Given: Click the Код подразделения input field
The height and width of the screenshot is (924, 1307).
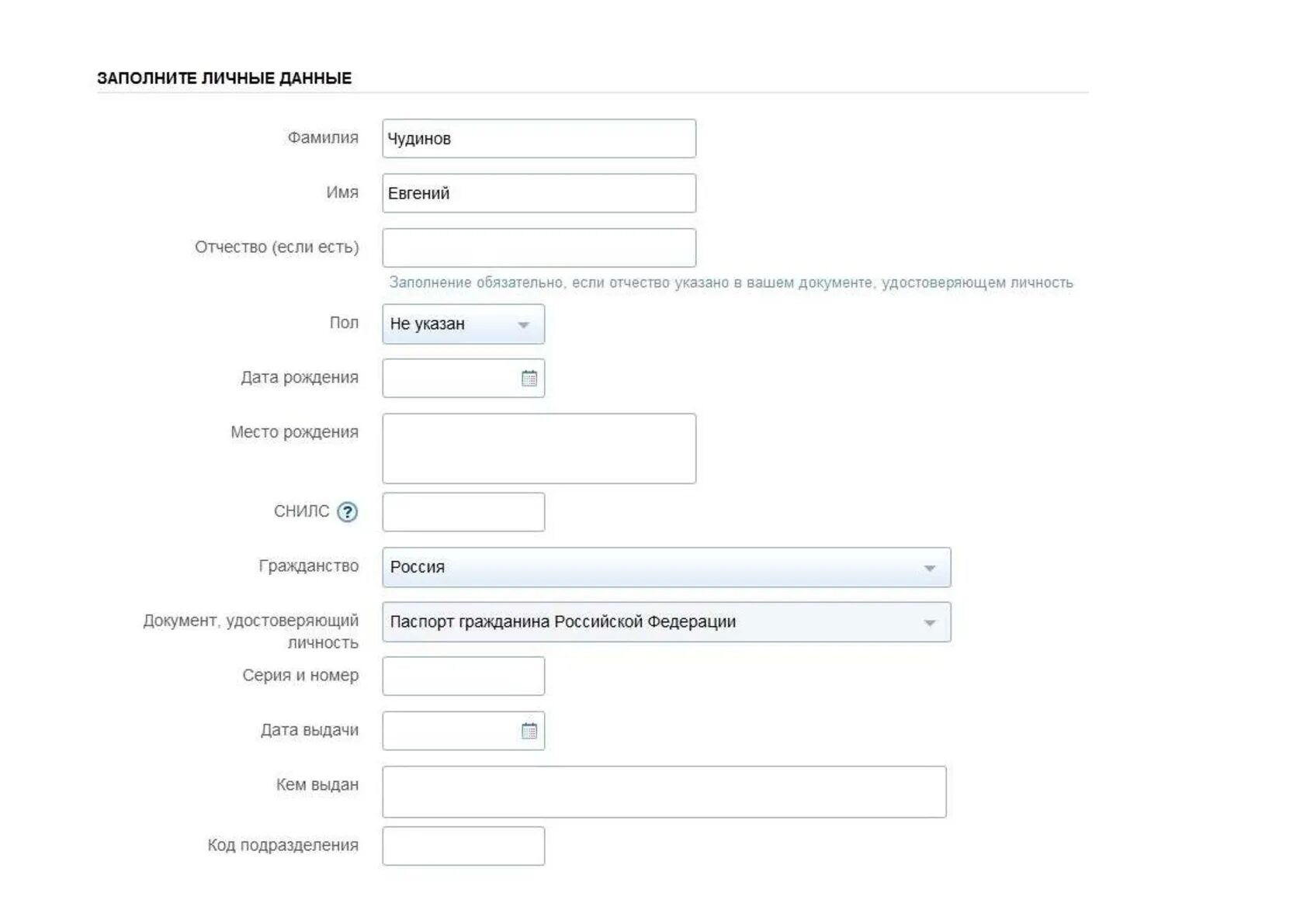Looking at the screenshot, I should (463, 846).
